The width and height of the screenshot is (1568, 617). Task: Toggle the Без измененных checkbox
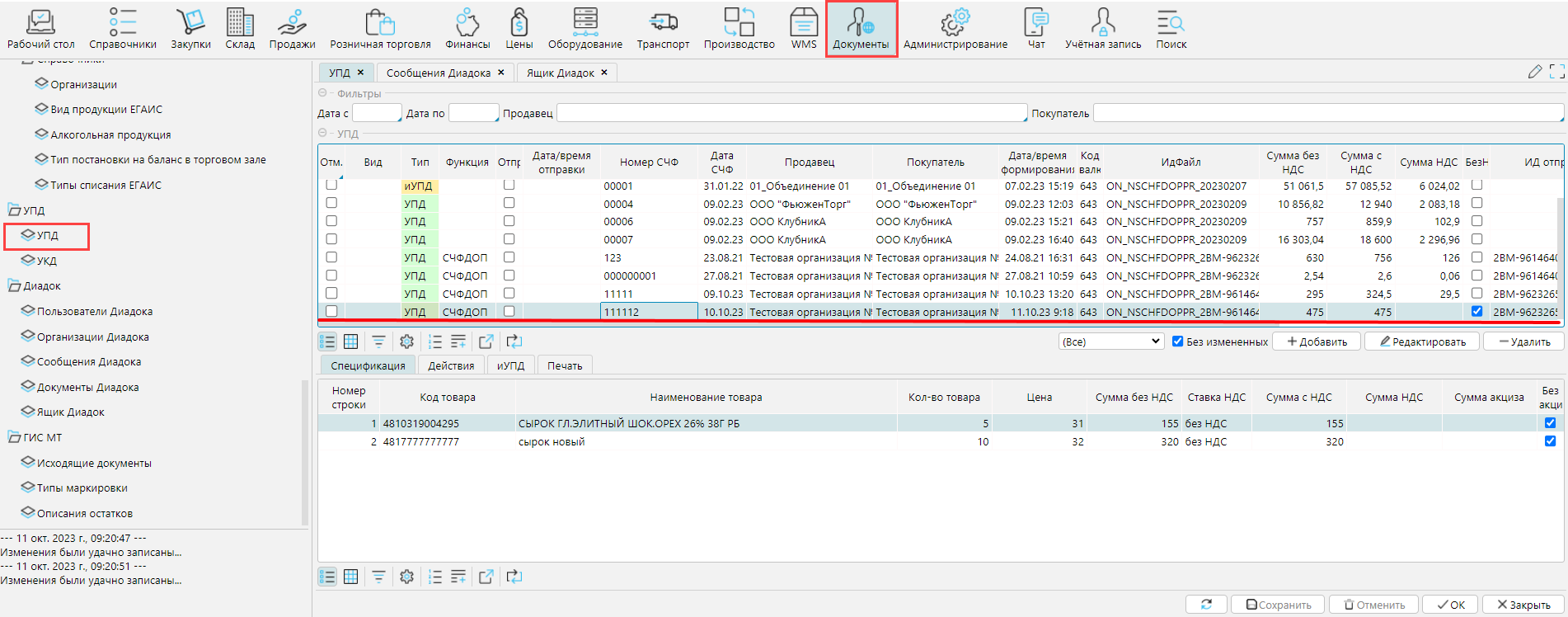pyautogui.click(x=1178, y=341)
